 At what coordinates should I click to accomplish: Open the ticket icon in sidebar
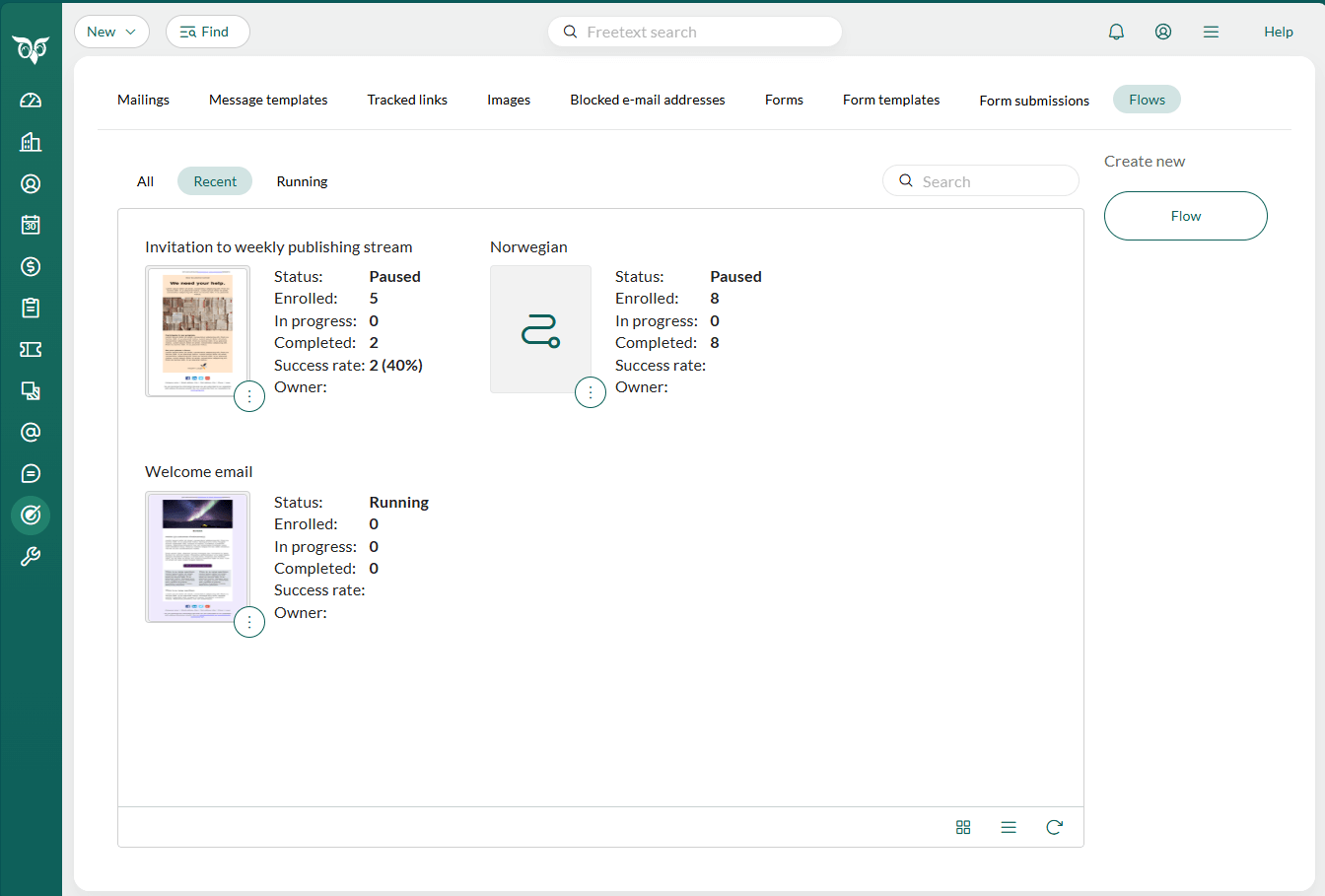(x=31, y=349)
